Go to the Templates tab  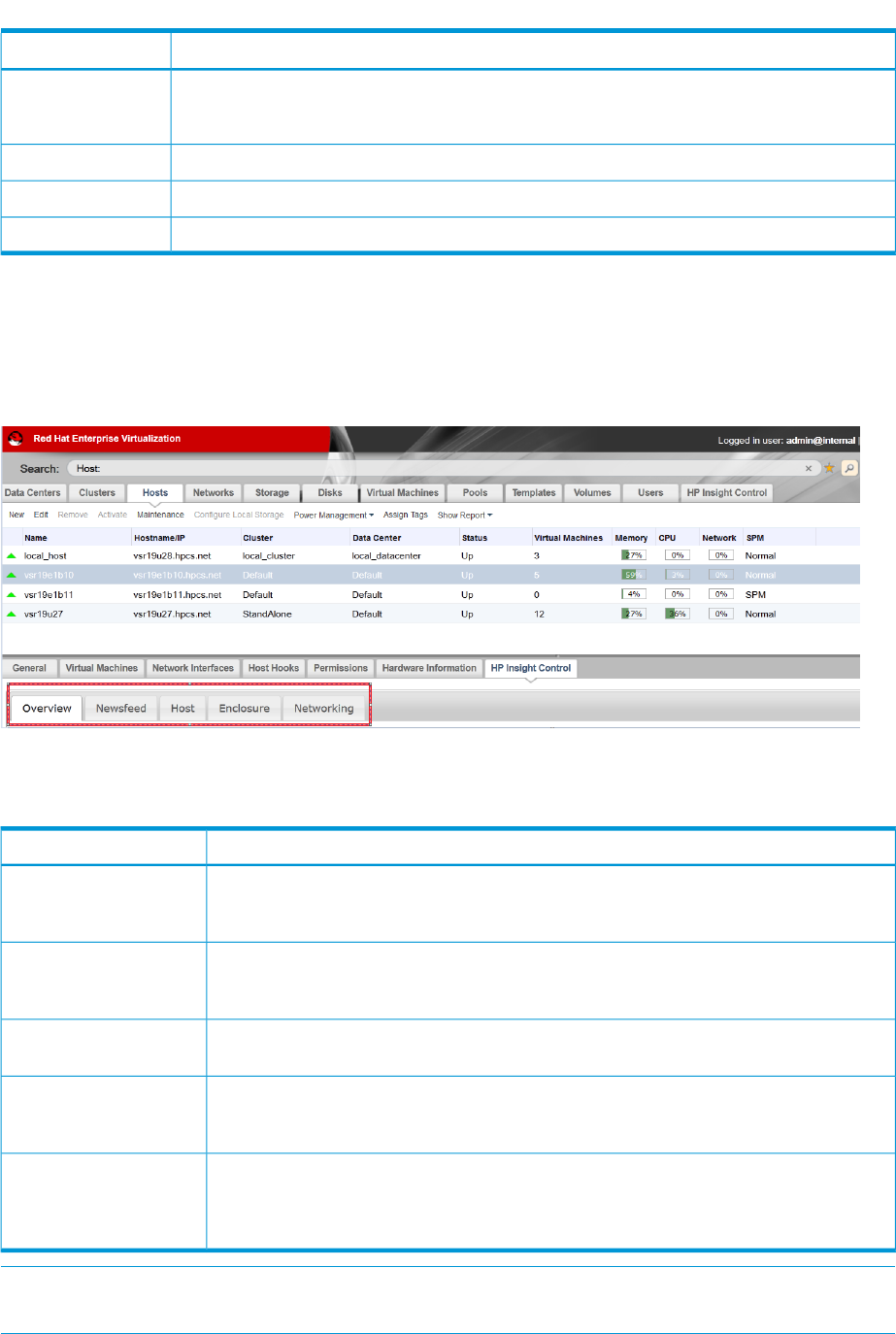pos(534,493)
